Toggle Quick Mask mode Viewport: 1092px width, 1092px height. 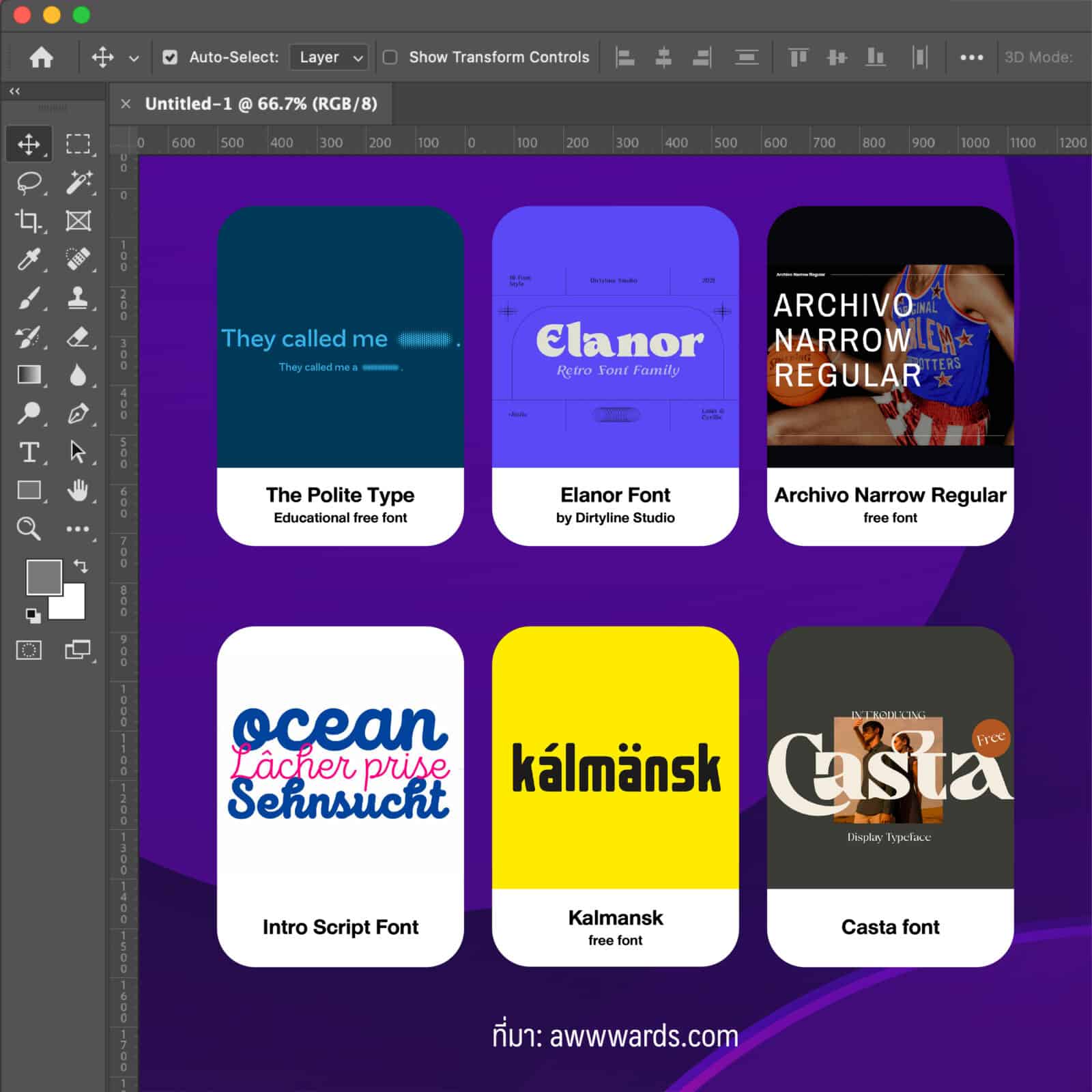[29, 650]
